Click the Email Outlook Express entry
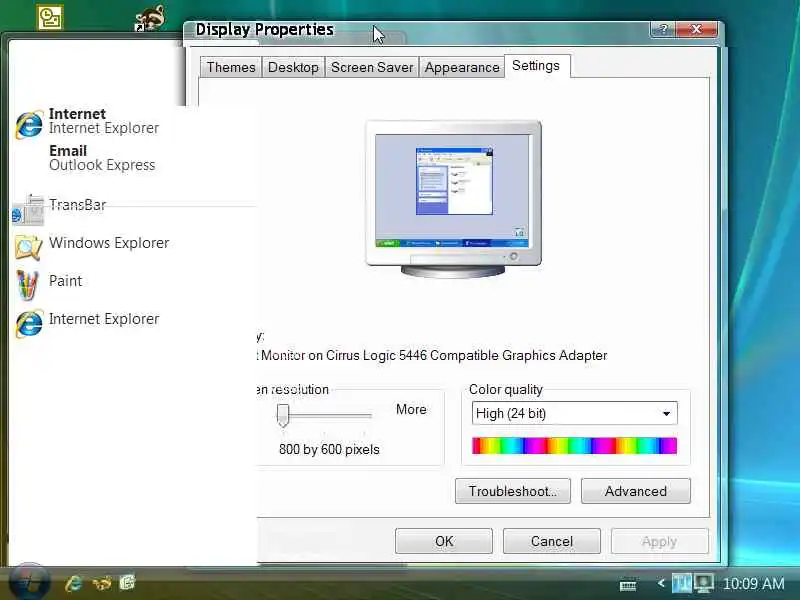This screenshot has width=800, height=600. 102,158
